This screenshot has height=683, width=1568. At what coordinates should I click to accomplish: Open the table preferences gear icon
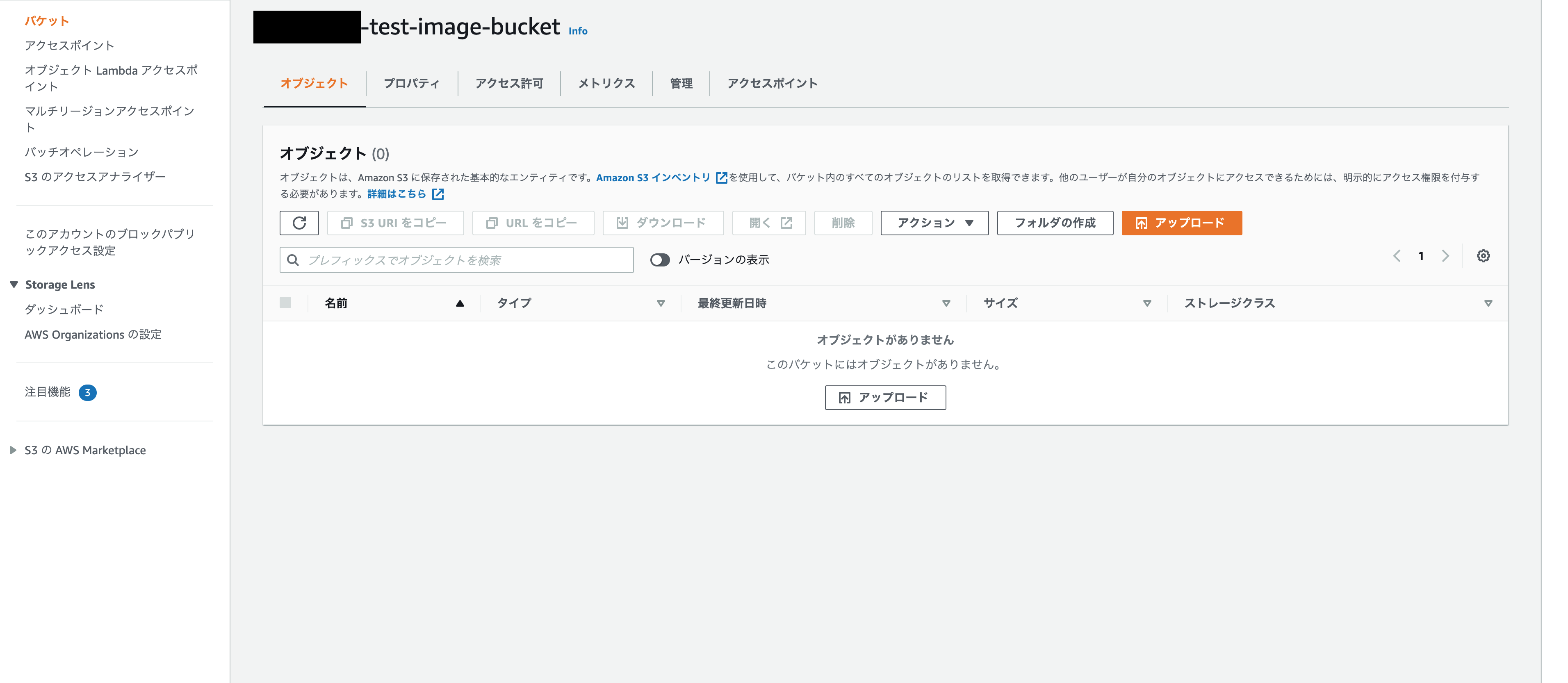pyautogui.click(x=1484, y=256)
